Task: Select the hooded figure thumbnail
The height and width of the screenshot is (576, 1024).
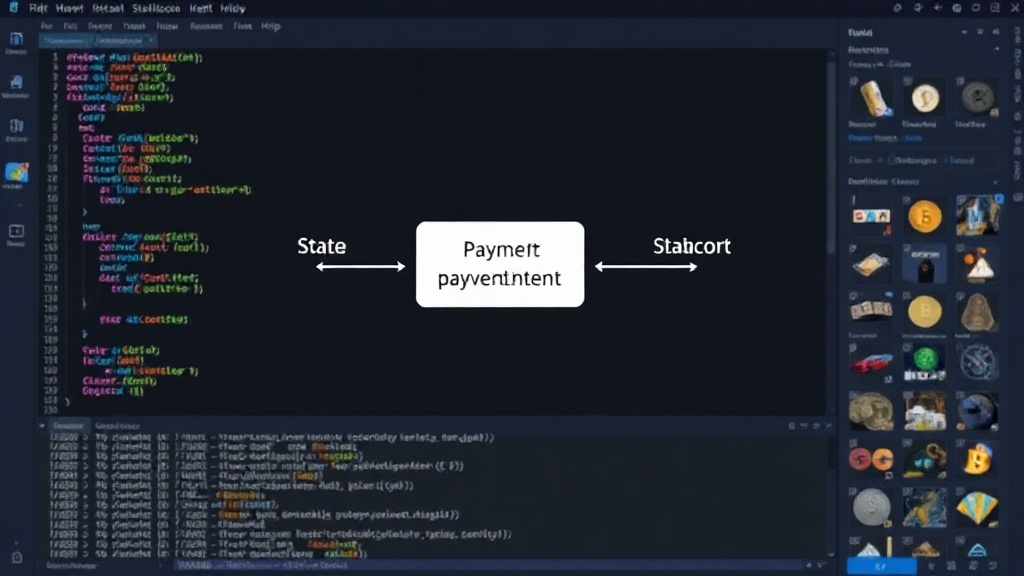Action: point(924,264)
